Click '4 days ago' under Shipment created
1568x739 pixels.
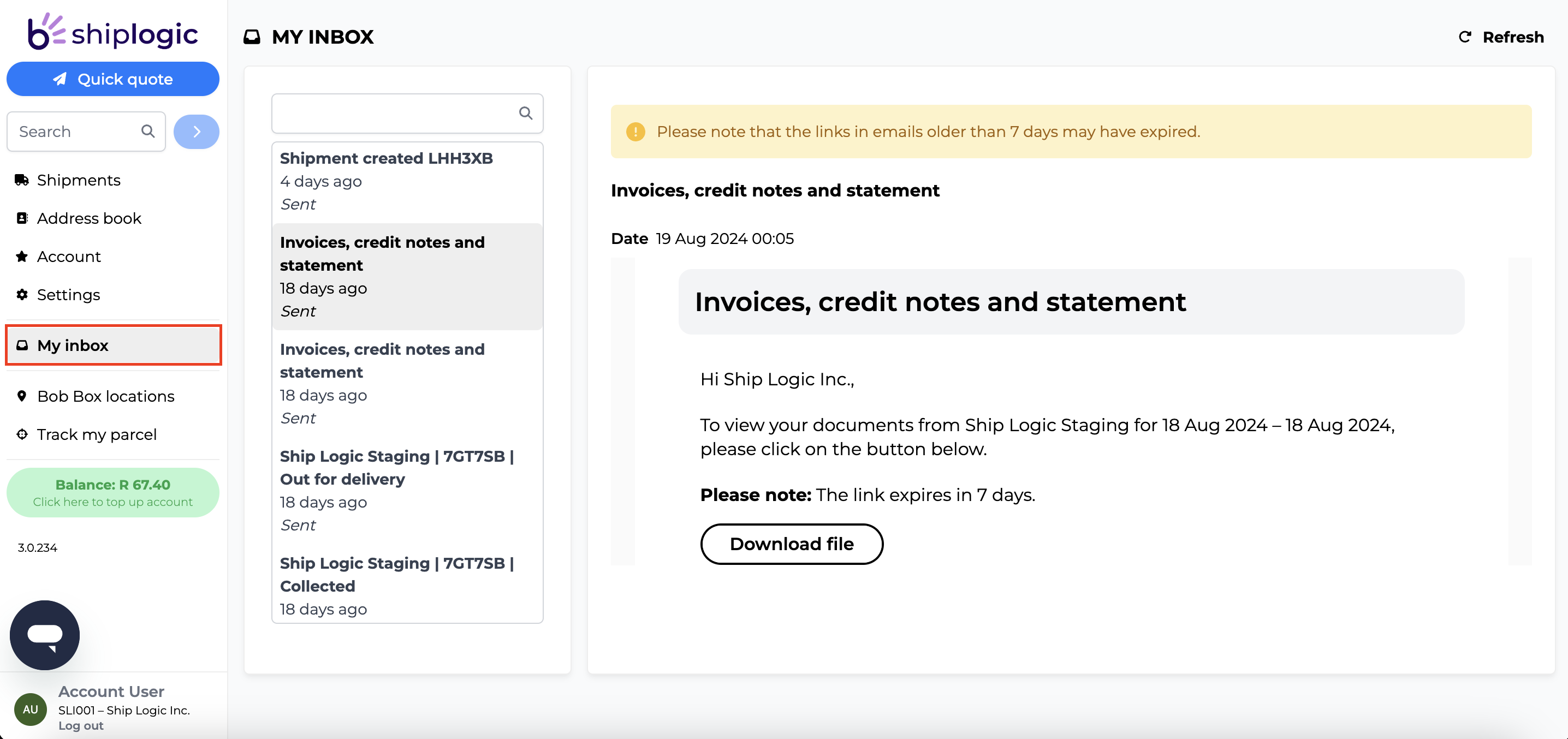[x=321, y=181]
